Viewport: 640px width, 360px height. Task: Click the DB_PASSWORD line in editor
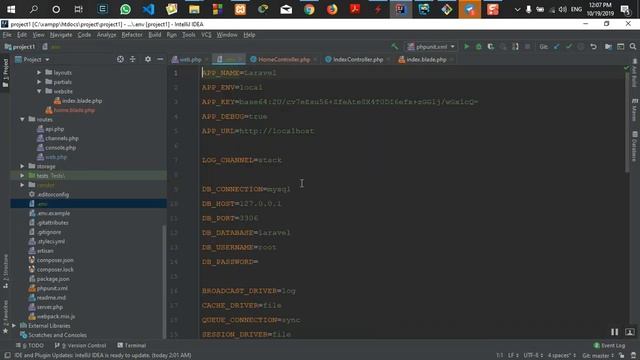230,262
